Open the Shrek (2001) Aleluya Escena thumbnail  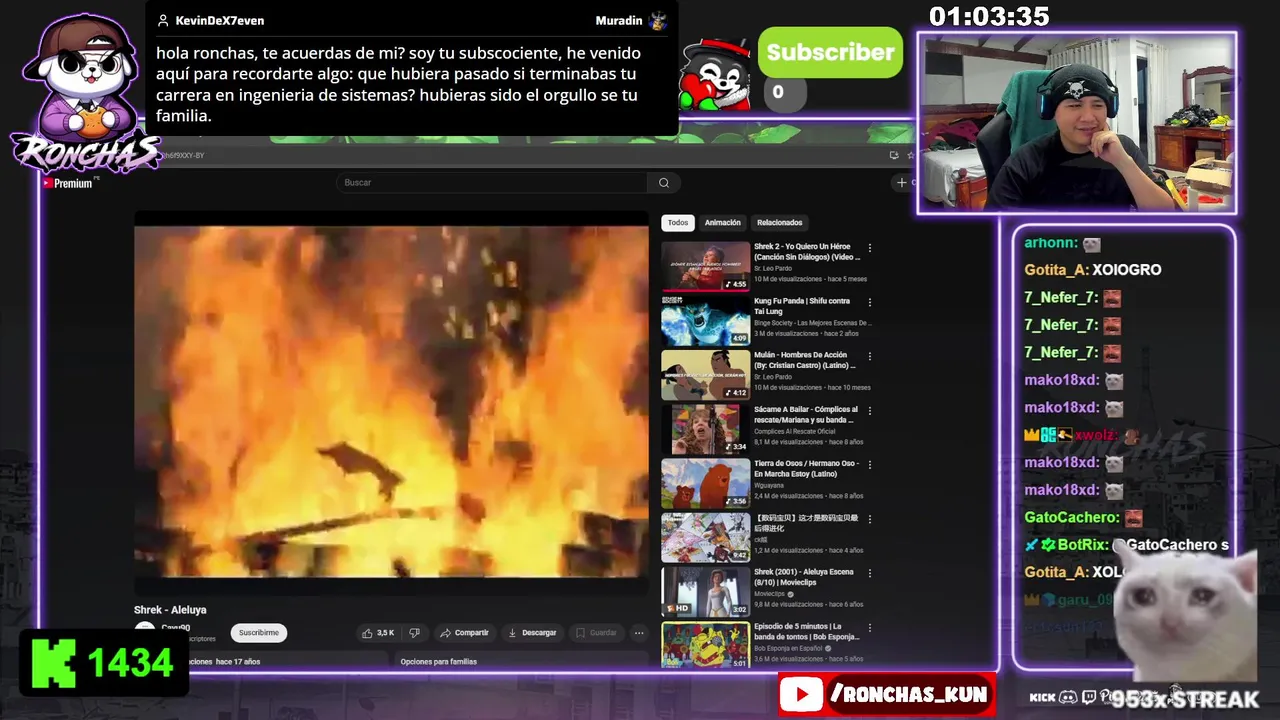click(x=705, y=592)
